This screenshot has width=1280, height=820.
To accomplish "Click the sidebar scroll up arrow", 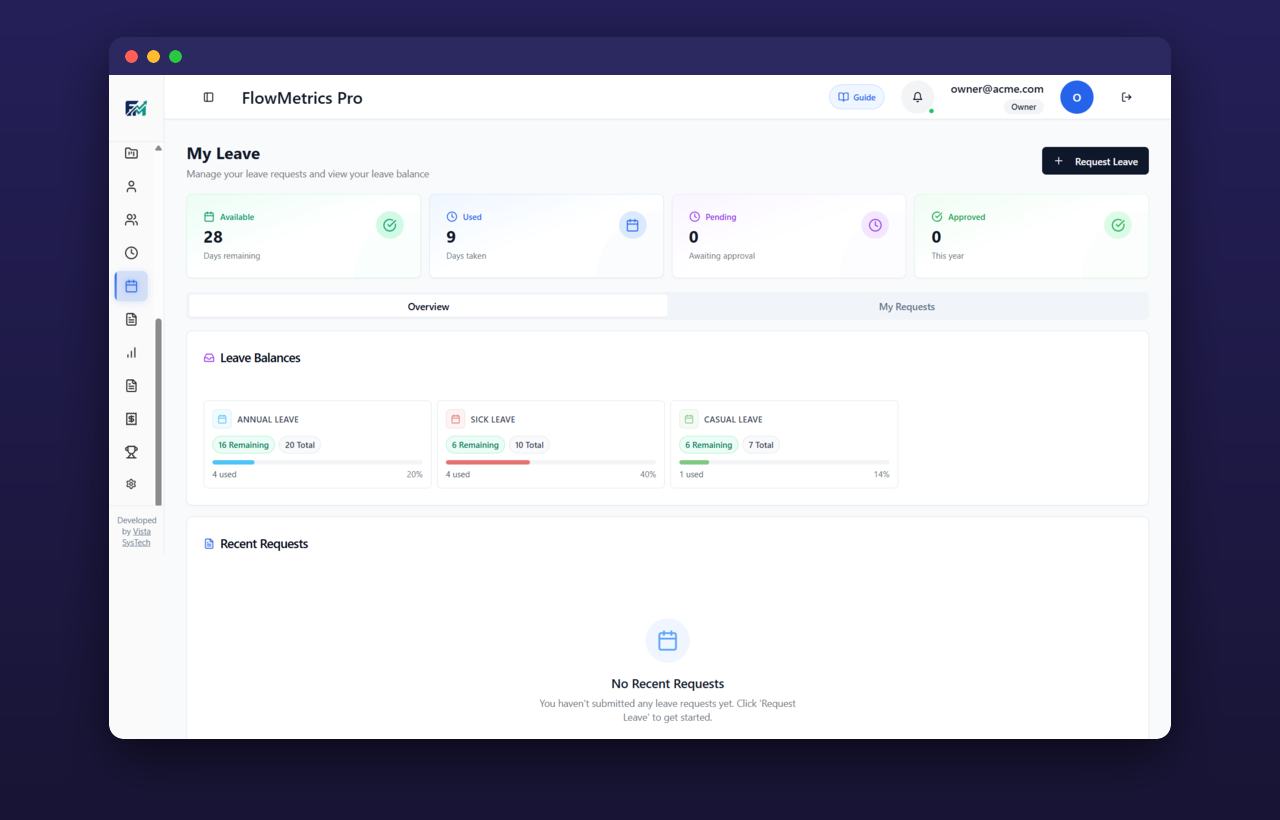I will [158, 148].
